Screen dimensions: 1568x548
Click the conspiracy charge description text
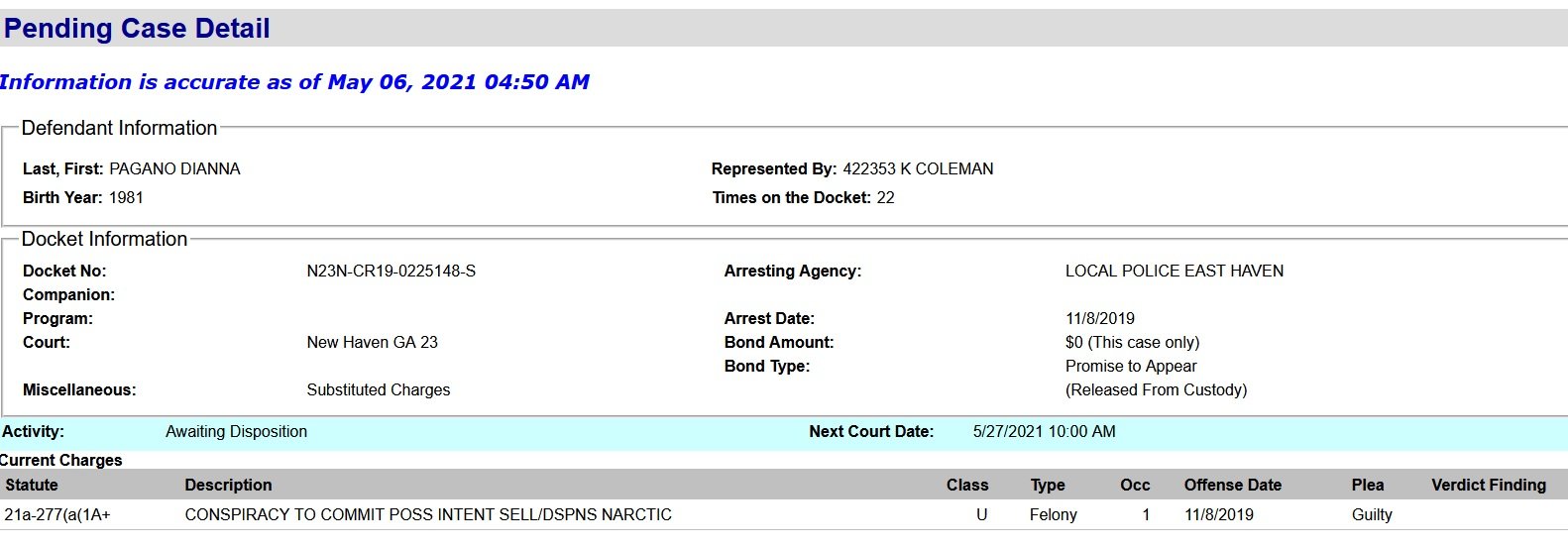(428, 514)
